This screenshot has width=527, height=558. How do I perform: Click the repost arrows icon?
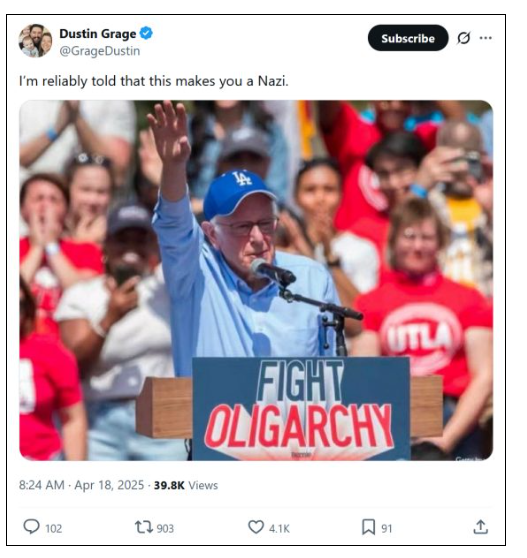click(144, 527)
